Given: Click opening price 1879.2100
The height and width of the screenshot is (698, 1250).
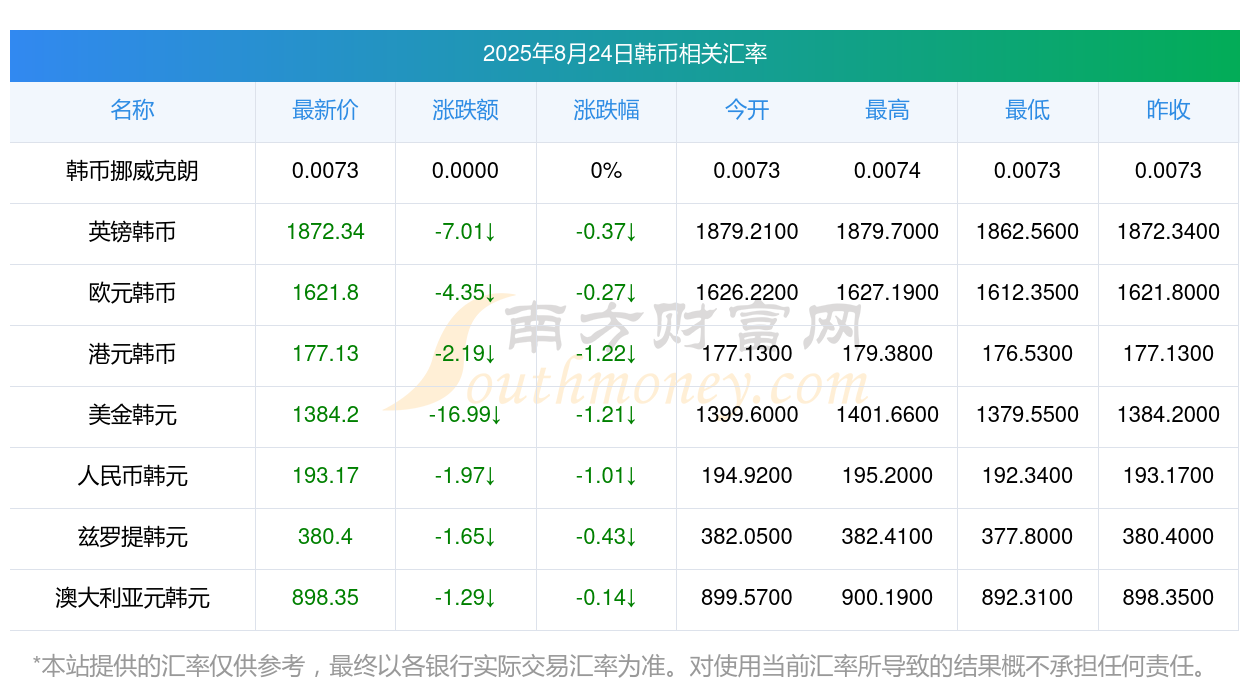Looking at the screenshot, I should pos(747,232).
